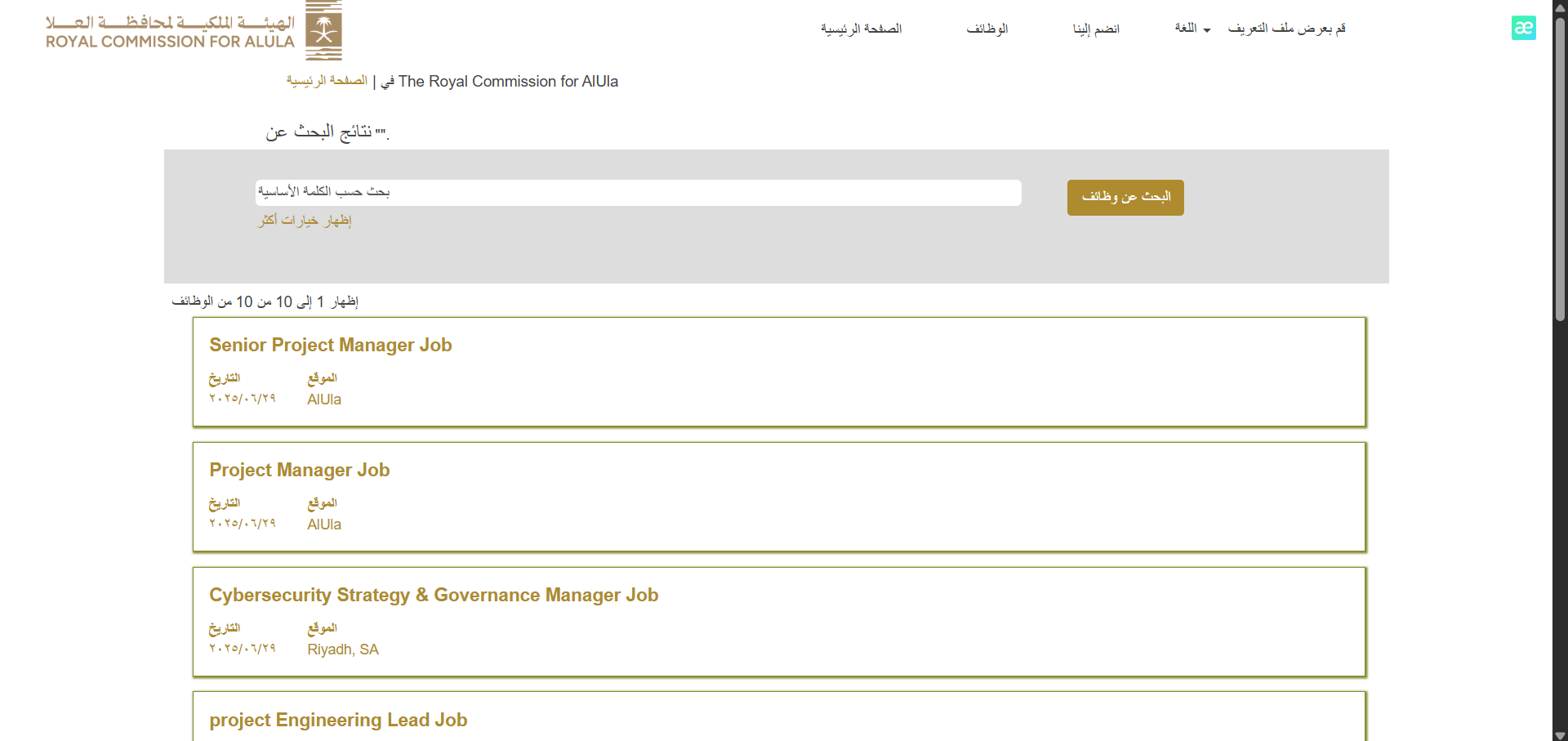This screenshot has width=1568, height=741.
Task: Click the نتائج البحث عن heading
Action: [327, 132]
